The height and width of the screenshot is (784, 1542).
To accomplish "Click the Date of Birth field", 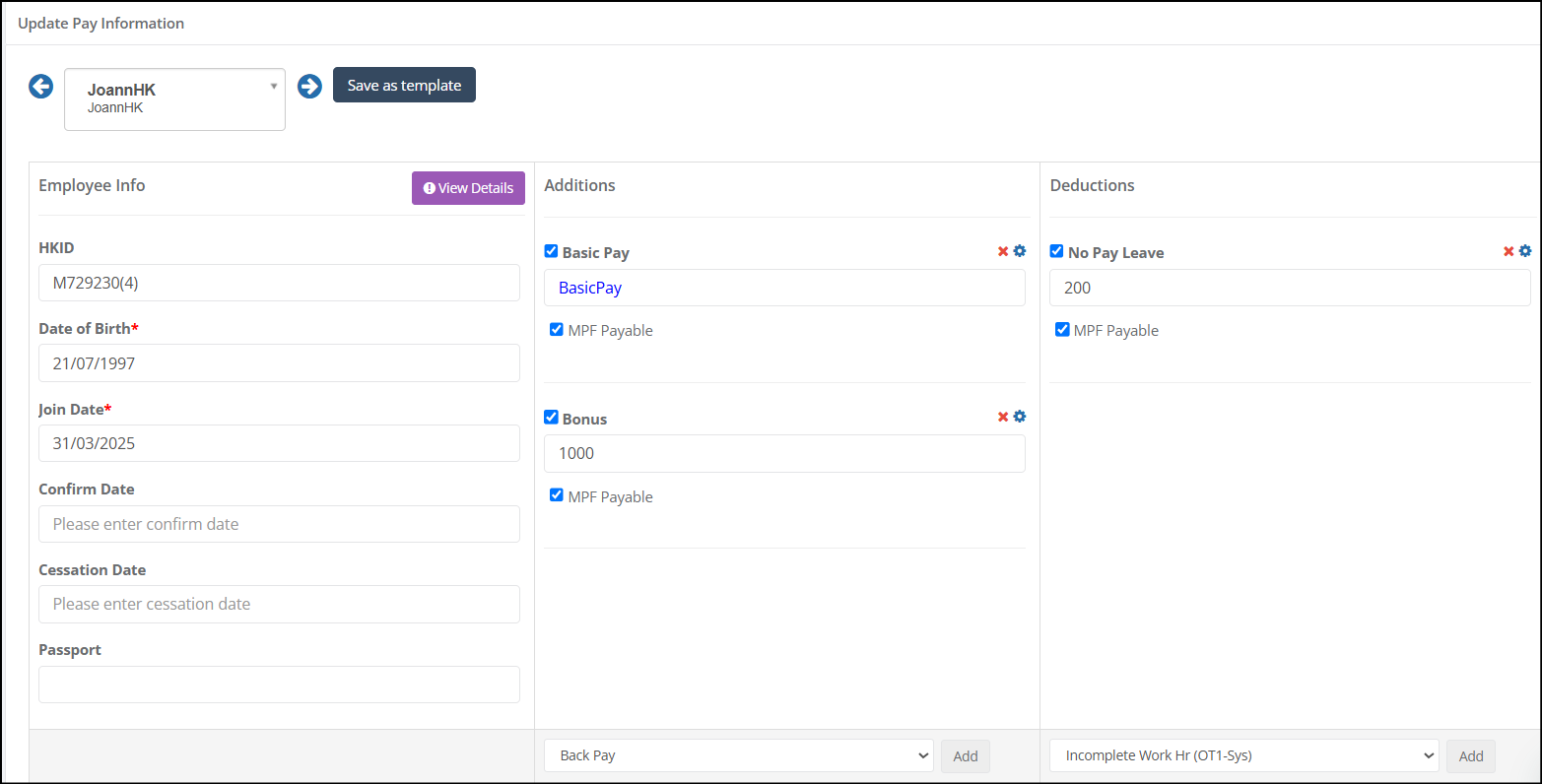I will coord(279,362).
